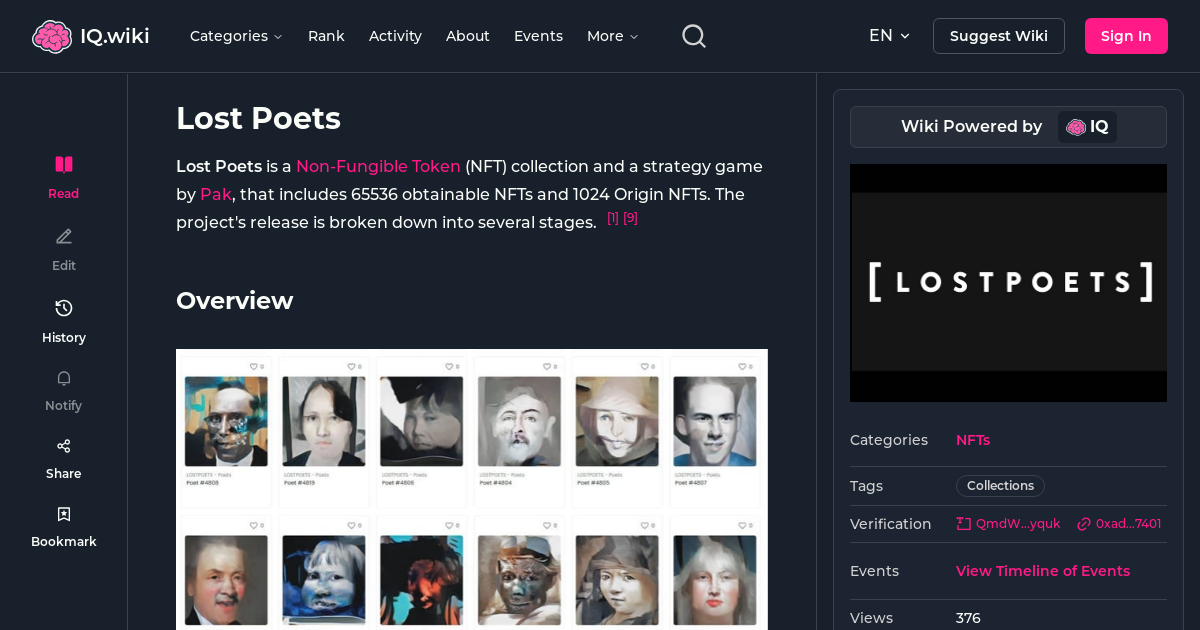Enable notifications with the Notify bell

[63, 378]
